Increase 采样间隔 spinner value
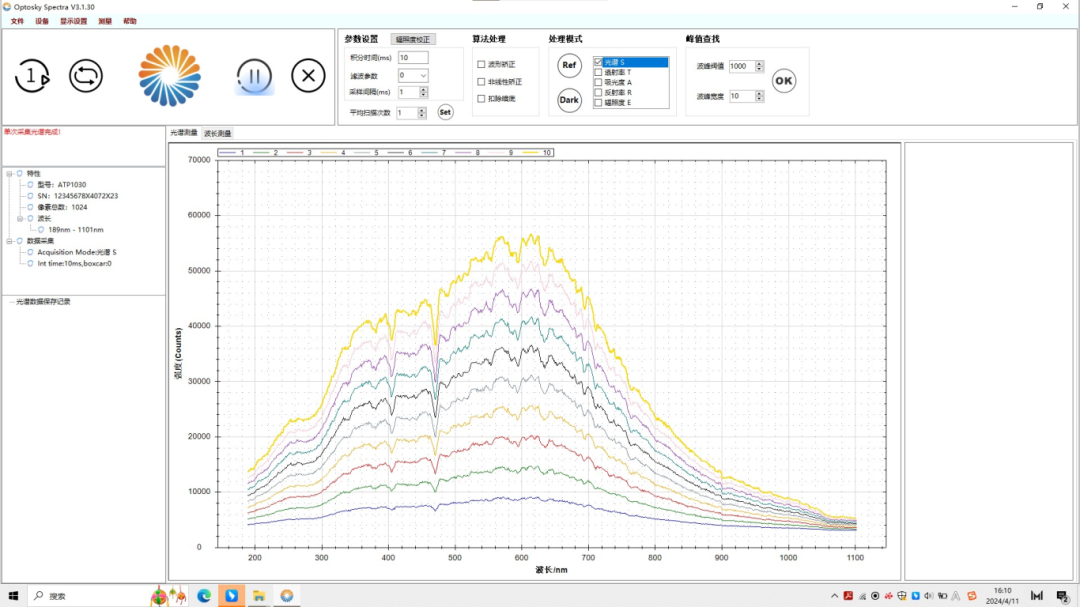 (423, 90)
